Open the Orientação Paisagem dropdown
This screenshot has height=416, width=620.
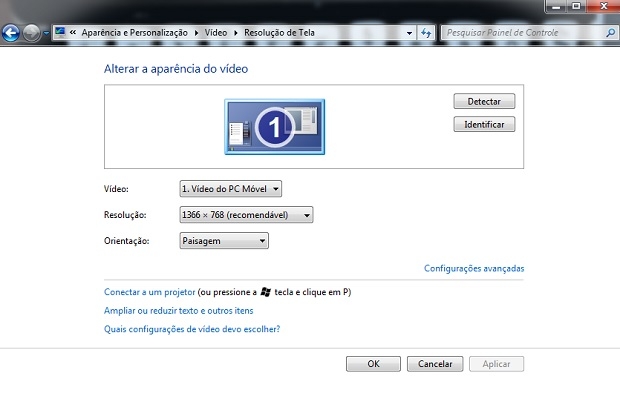tap(224, 241)
